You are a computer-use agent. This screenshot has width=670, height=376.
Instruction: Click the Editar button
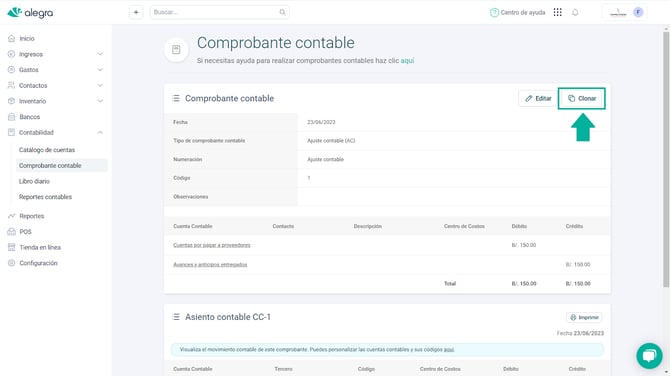pyautogui.click(x=538, y=98)
